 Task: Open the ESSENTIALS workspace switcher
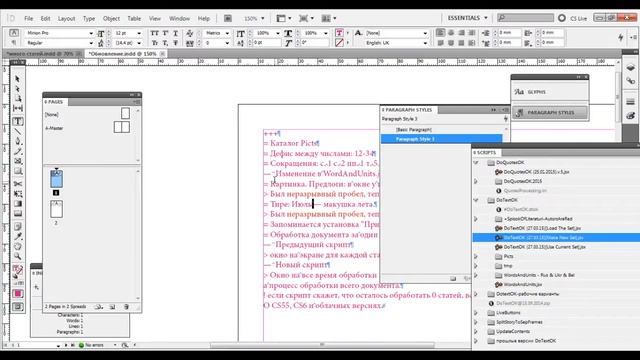tap(467, 18)
